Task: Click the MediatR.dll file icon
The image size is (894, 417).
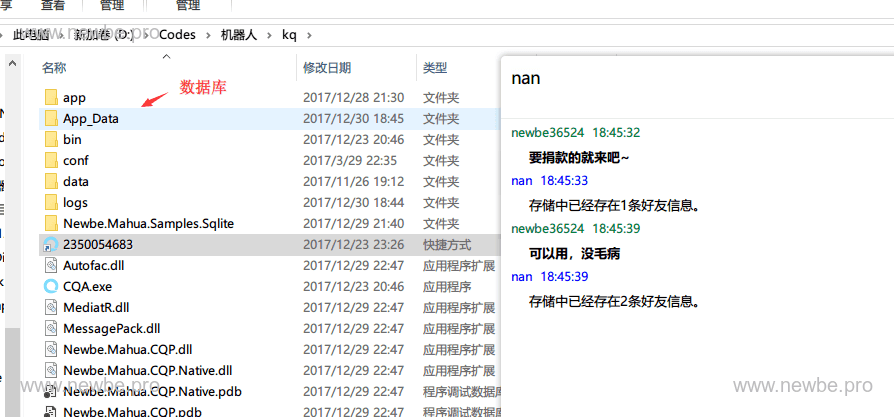Action: point(51,307)
